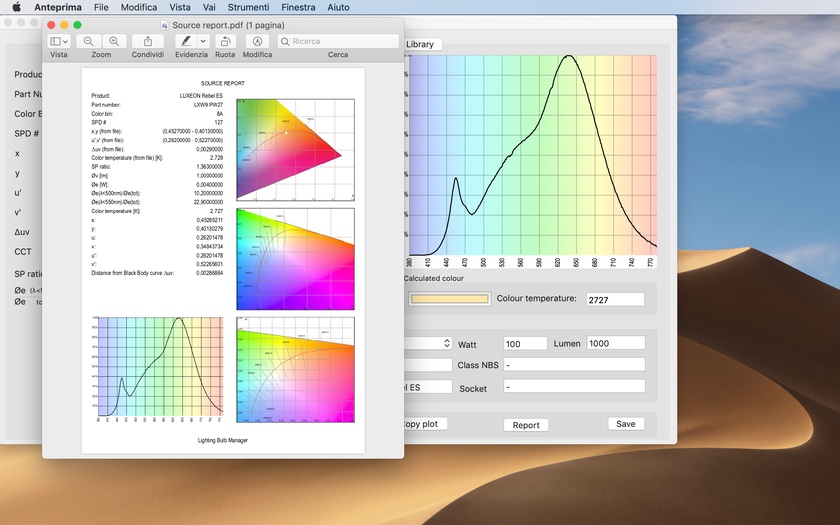Click the Ruota rotate icon
Screen dimensions: 840x525
pyautogui.click(x=225, y=41)
